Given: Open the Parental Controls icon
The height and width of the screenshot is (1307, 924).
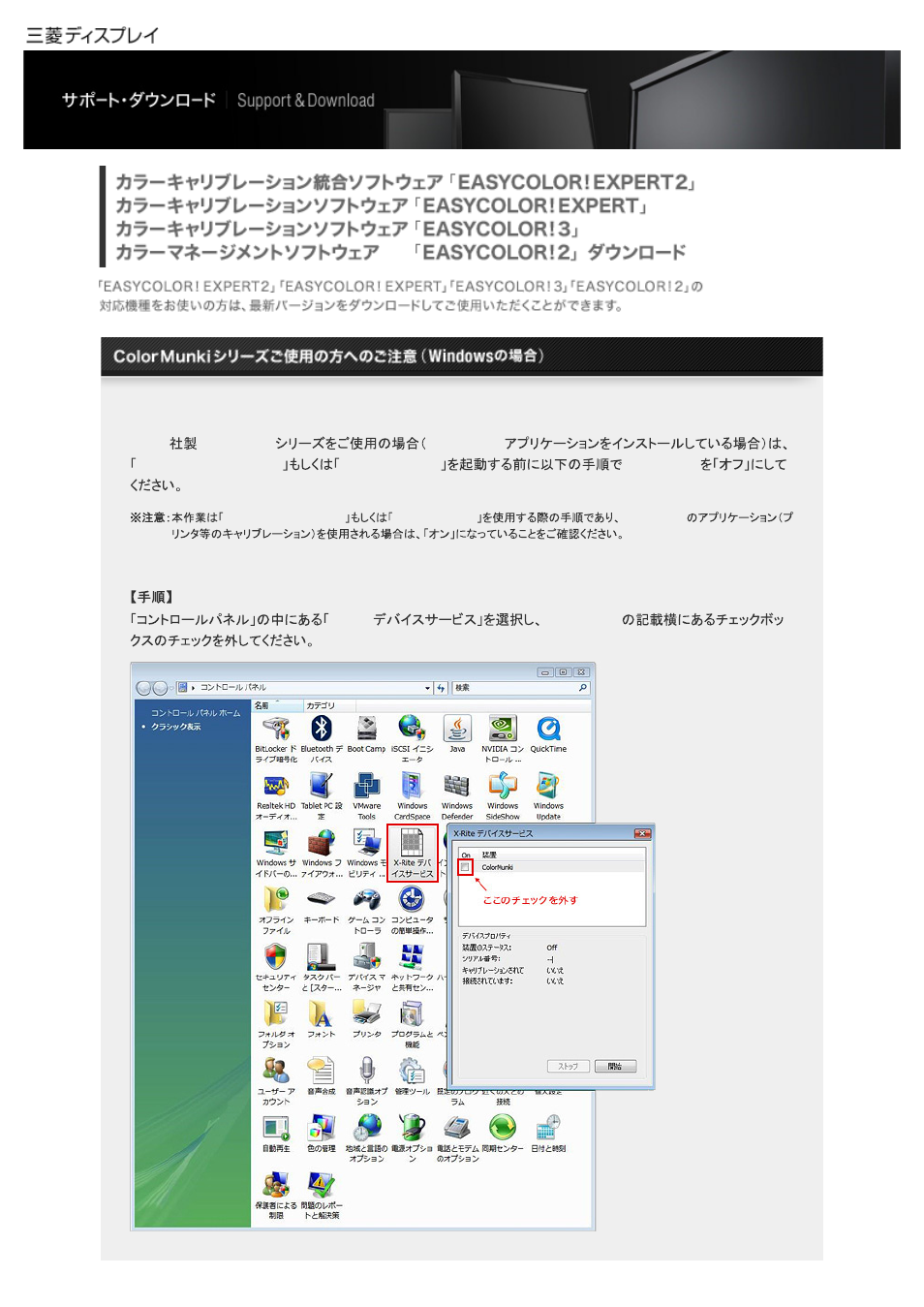Looking at the screenshot, I should click(x=276, y=1196).
